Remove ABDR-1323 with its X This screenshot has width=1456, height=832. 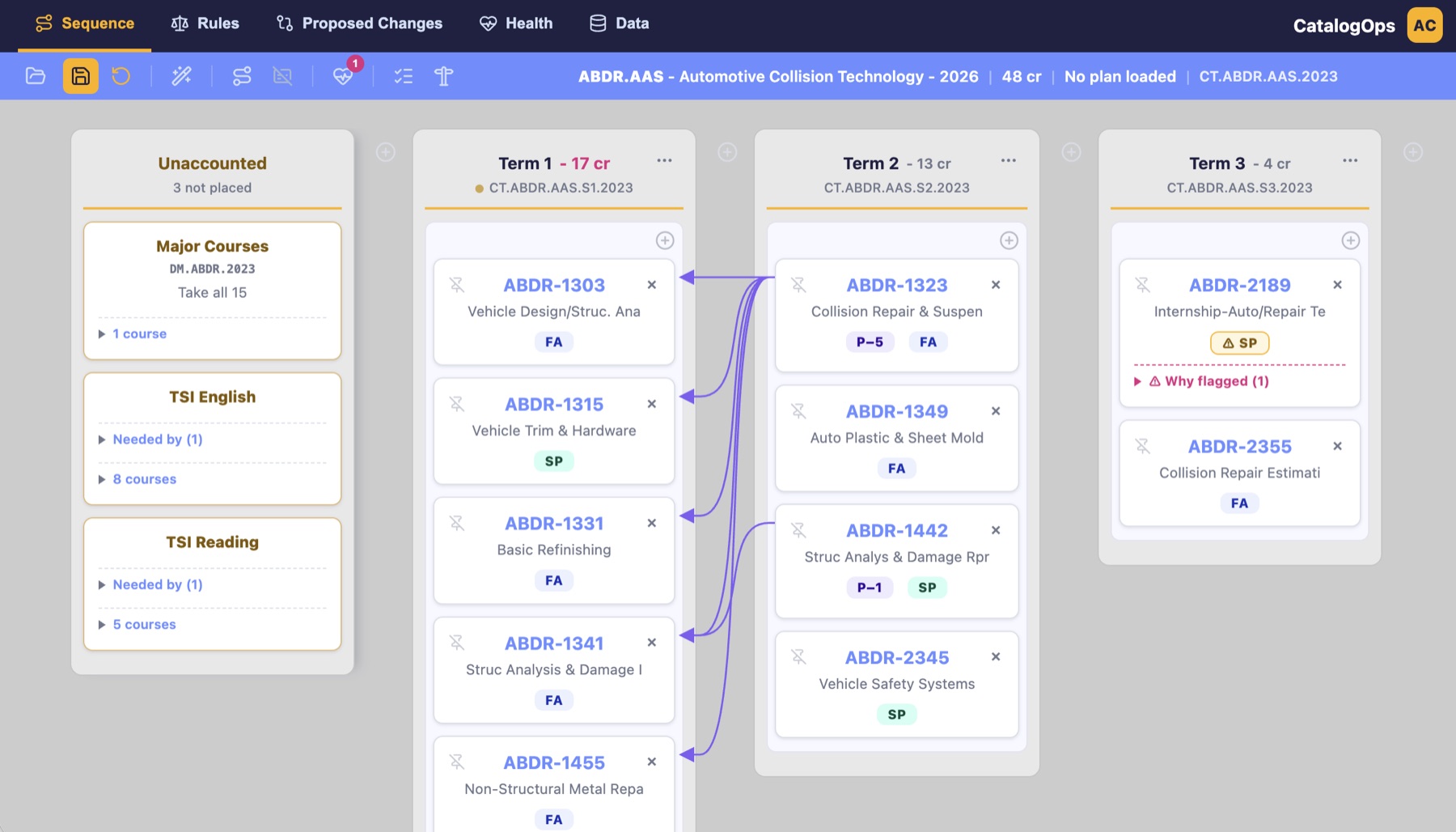tap(996, 285)
